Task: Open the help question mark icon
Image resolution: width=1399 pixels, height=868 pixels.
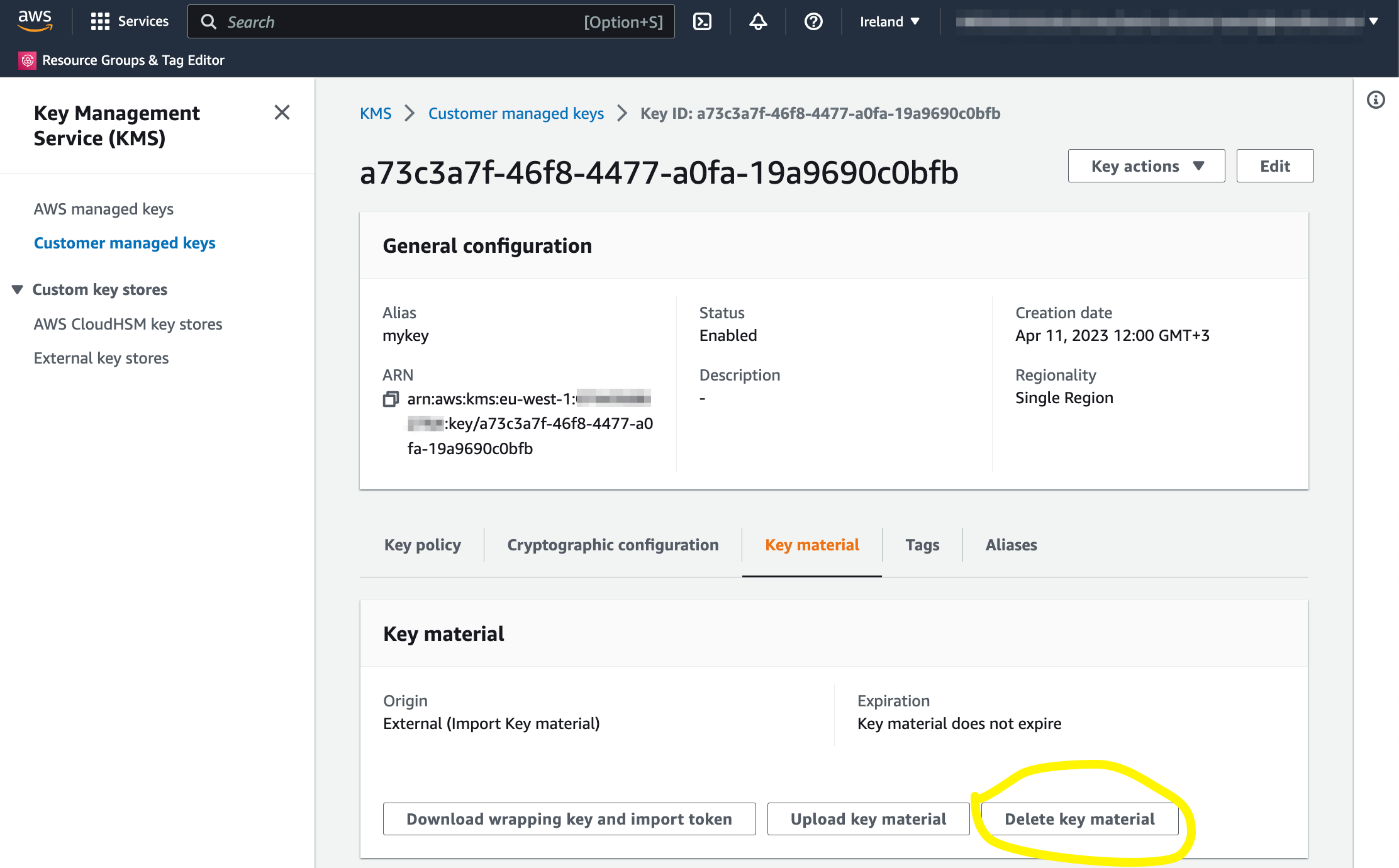Action: (813, 21)
